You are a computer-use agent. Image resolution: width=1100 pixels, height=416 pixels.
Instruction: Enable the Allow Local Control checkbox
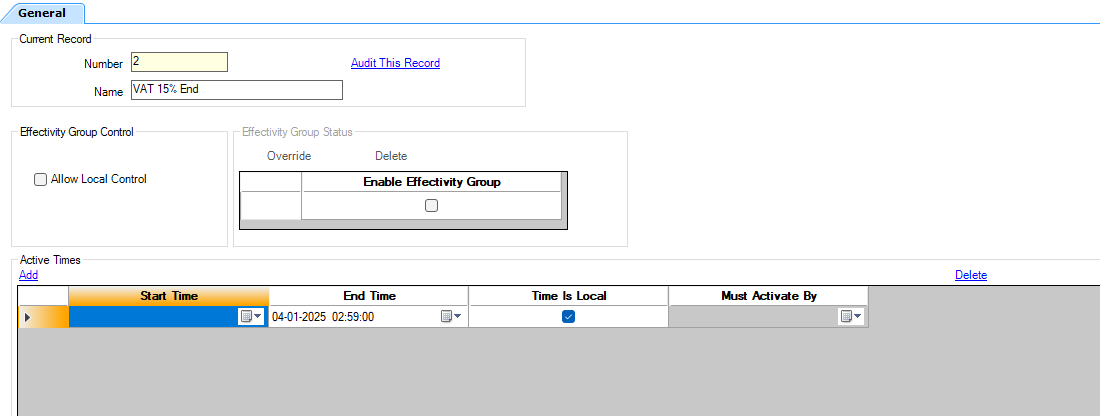tap(41, 180)
